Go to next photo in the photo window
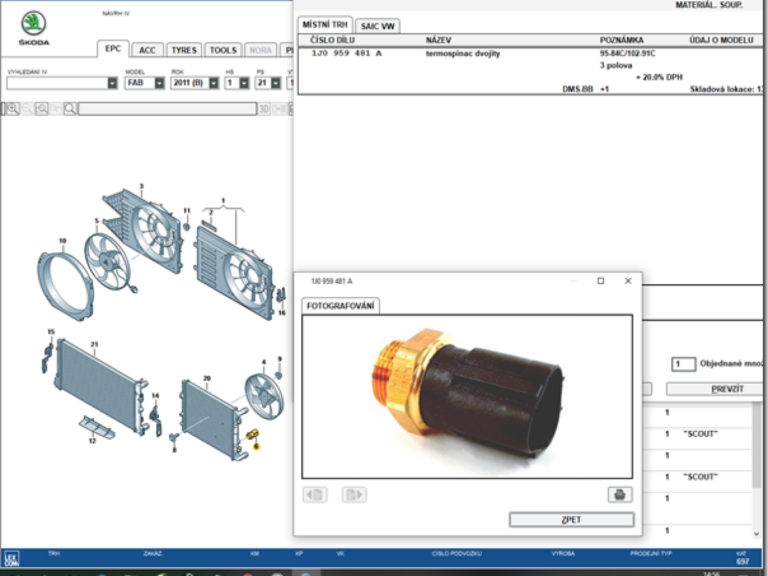 click(353, 494)
